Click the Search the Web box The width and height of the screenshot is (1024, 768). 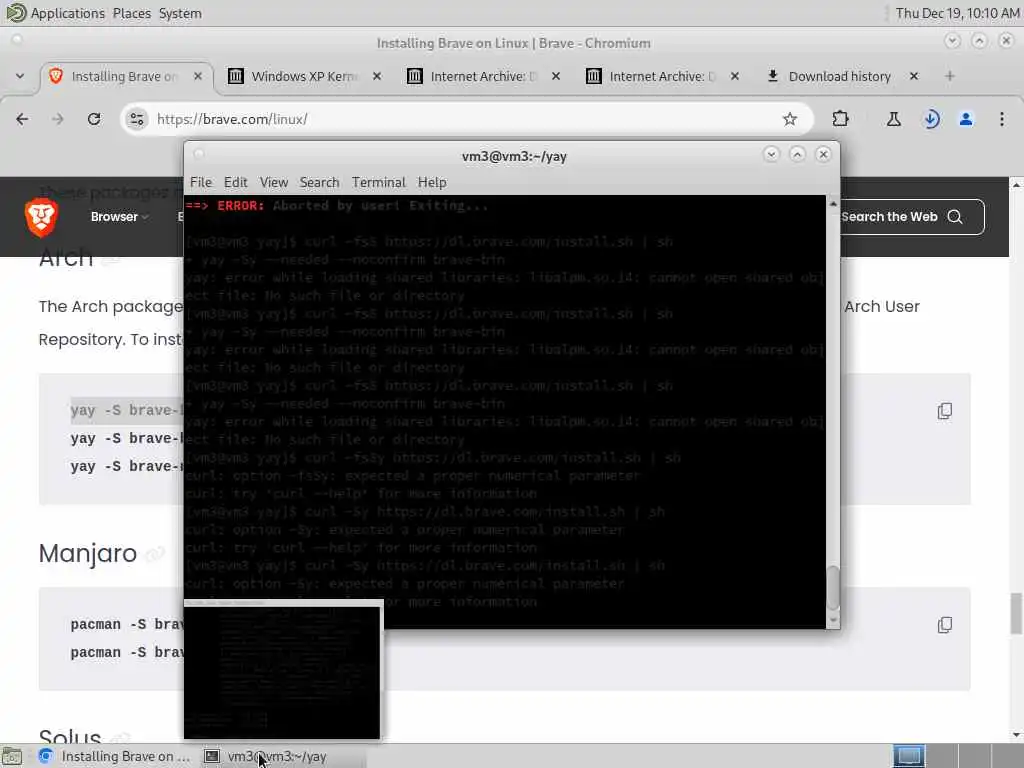(911, 217)
